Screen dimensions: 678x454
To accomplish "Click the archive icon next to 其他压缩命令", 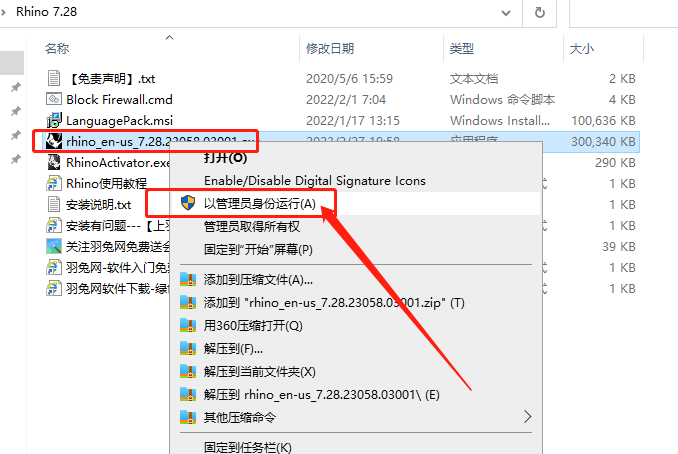I will (x=188, y=417).
